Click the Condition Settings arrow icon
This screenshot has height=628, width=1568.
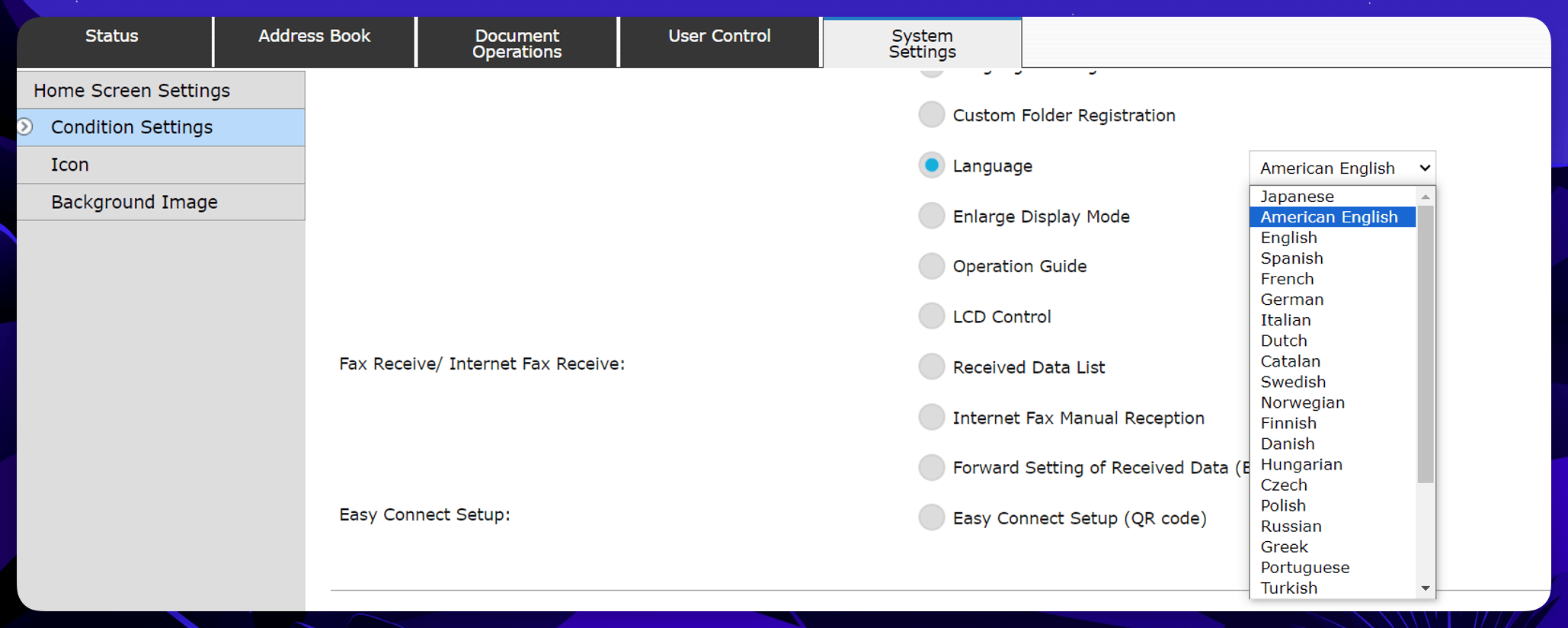click(x=25, y=127)
